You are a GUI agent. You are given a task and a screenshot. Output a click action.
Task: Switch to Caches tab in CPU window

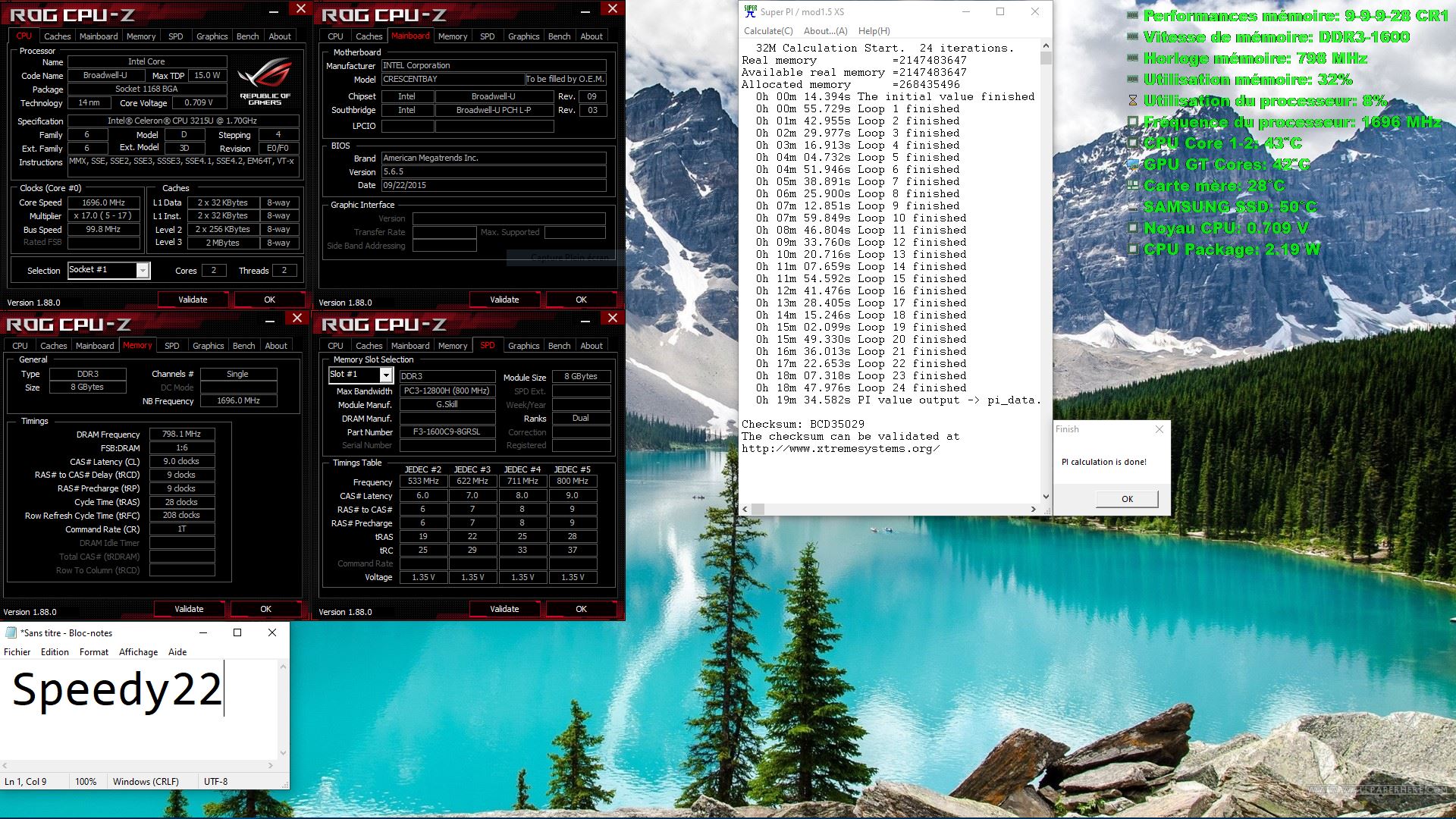[x=57, y=36]
